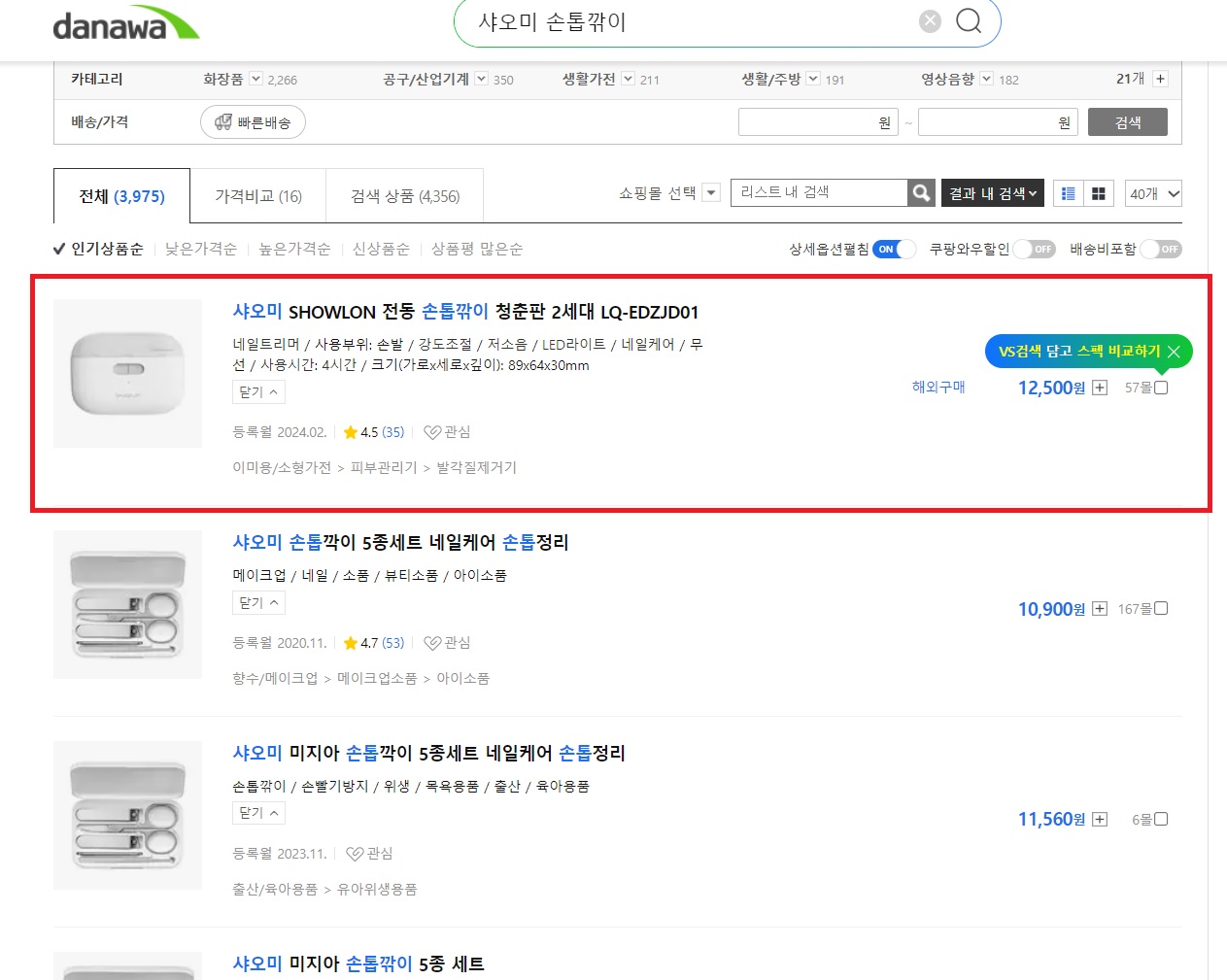Sort by 낮은가격순
This screenshot has width=1227, height=980.
[x=201, y=249]
